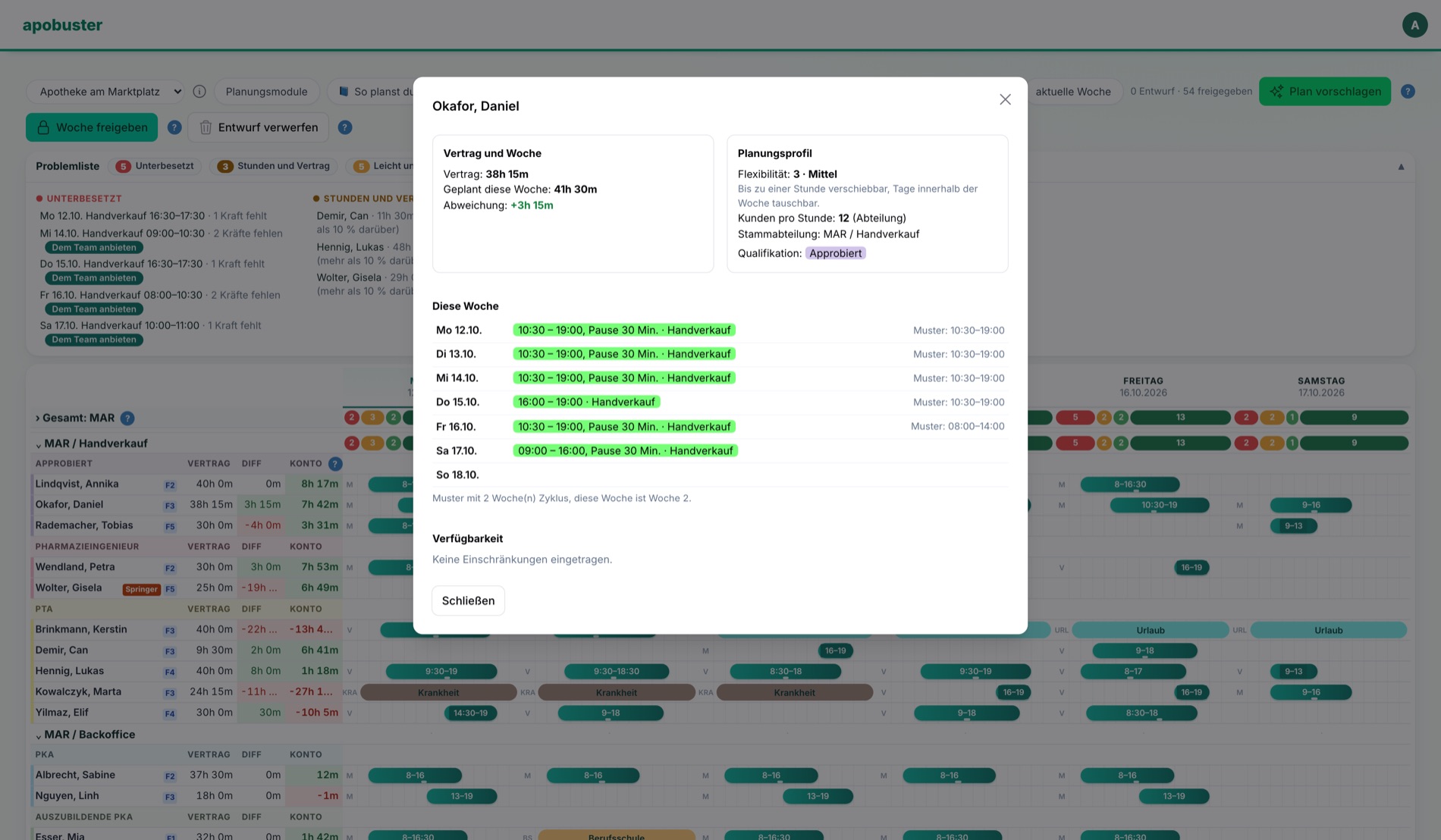Click the Do 15.10. 16:00–19:00 shift
1441x840 pixels.
pyautogui.click(x=586, y=402)
